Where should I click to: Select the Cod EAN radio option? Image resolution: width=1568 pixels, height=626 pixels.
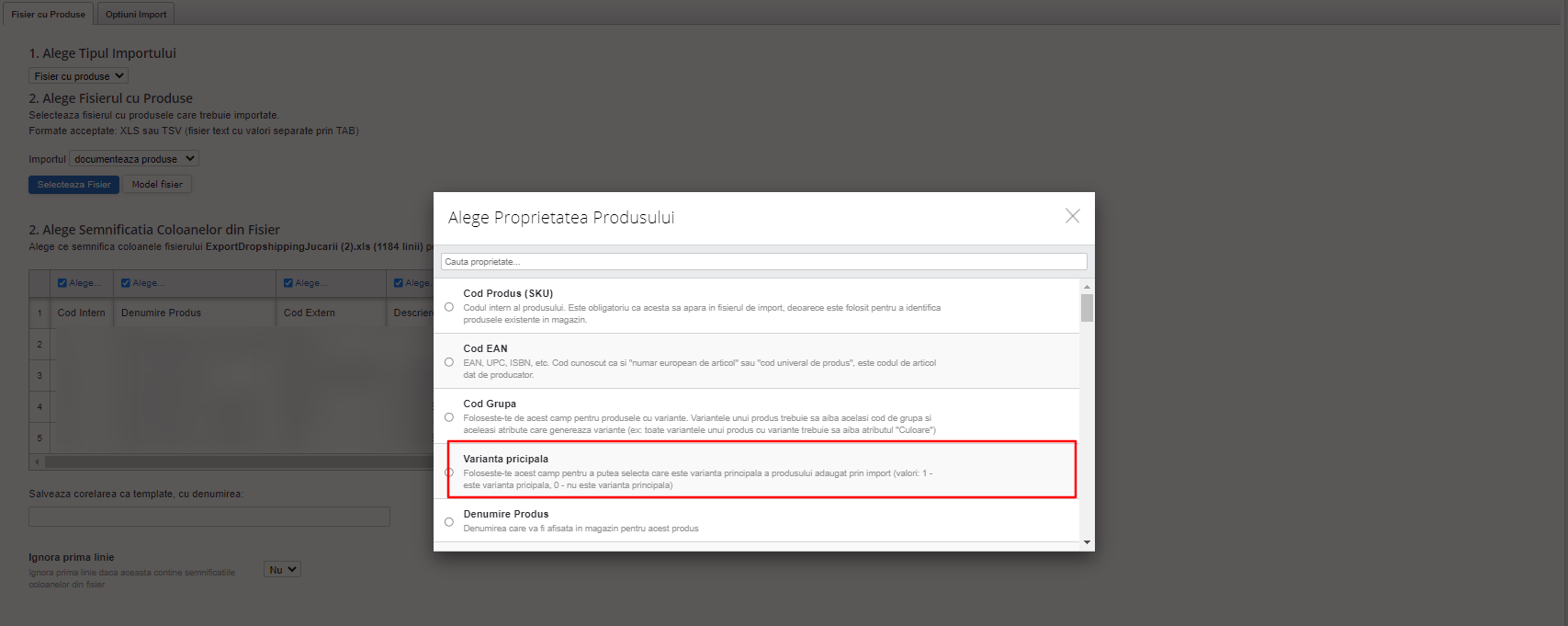pyautogui.click(x=449, y=362)
